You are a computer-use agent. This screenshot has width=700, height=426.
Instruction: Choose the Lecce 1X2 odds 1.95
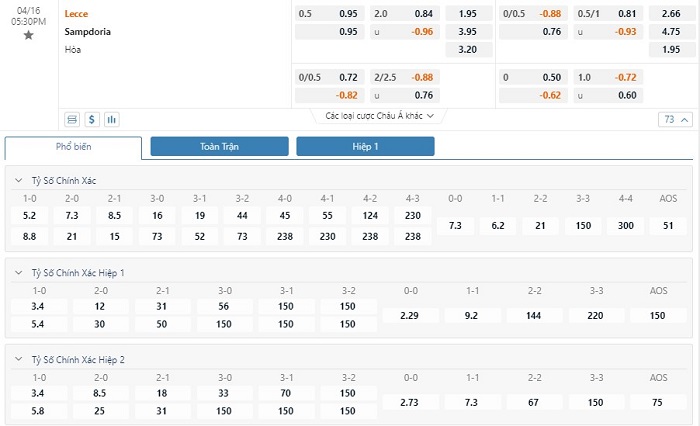coord(468,14)
